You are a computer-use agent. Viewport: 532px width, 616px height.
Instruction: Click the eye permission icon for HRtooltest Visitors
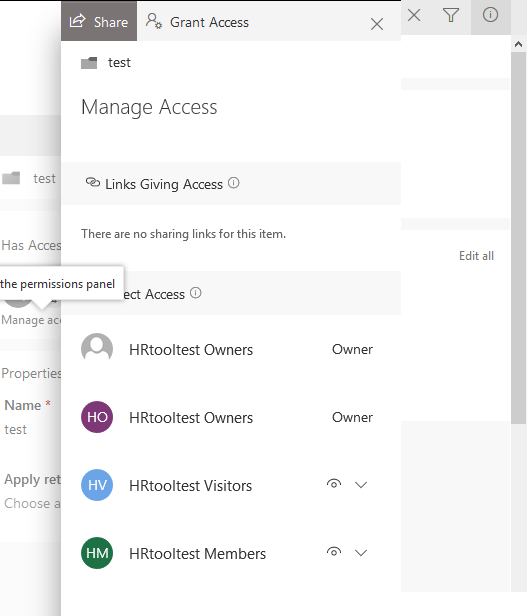click(334, 484)
